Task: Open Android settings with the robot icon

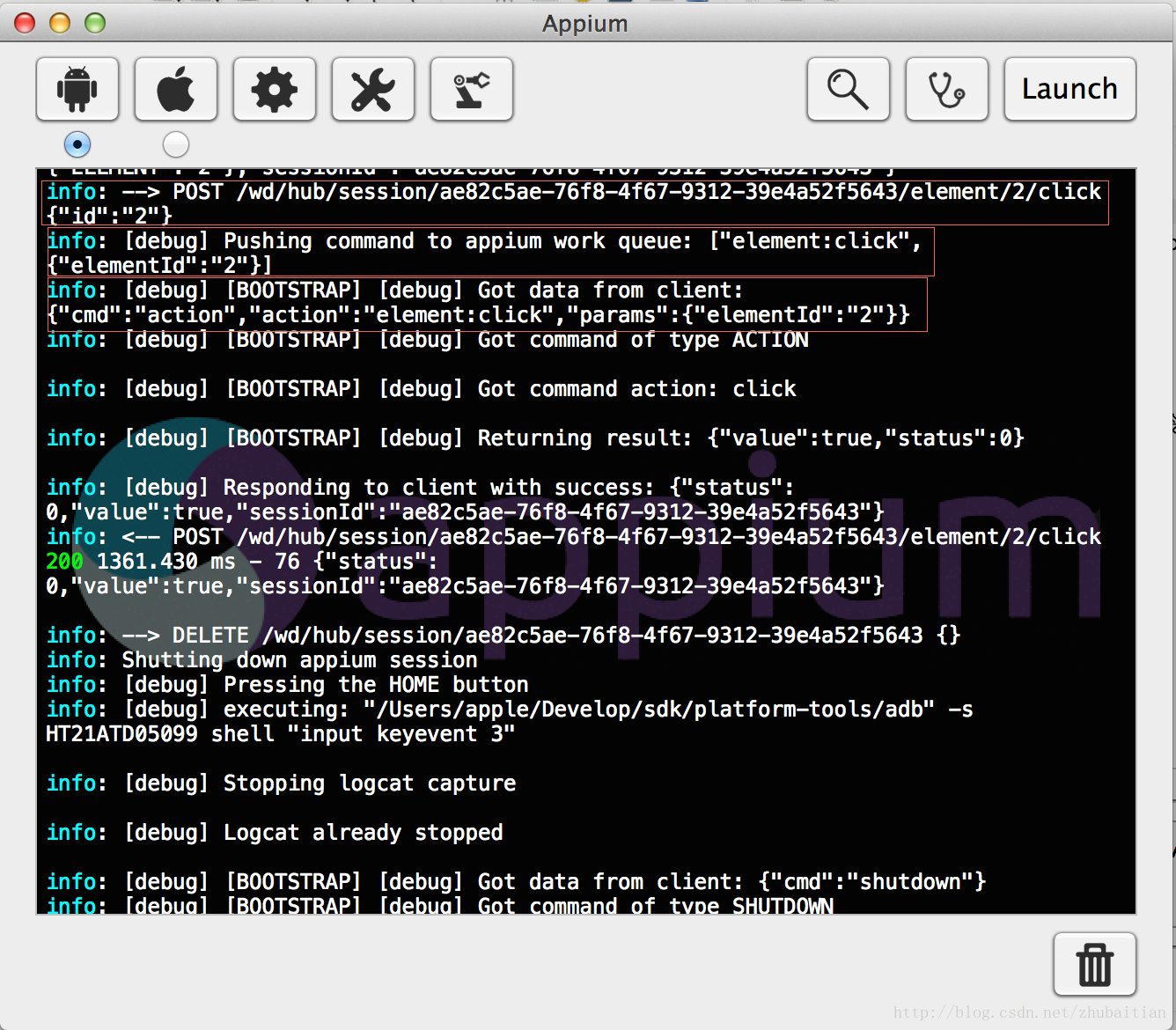Action: click(x=77, y=89)
